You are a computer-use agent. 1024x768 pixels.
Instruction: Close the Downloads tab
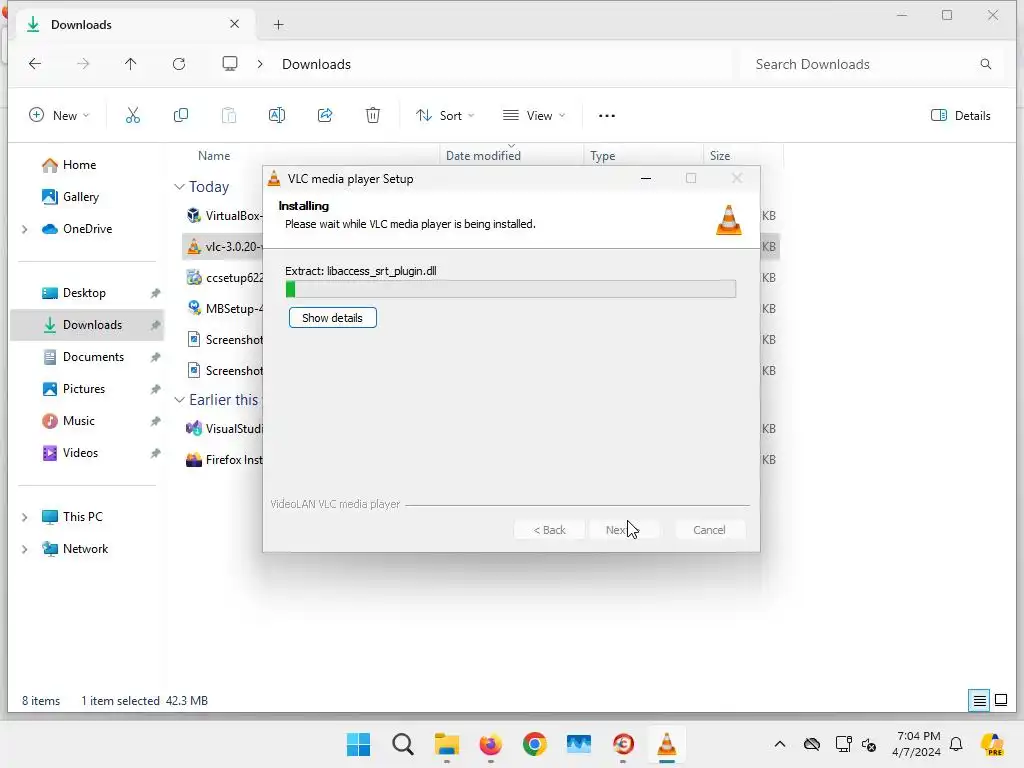pyautogui.click(x=234, y=24)
